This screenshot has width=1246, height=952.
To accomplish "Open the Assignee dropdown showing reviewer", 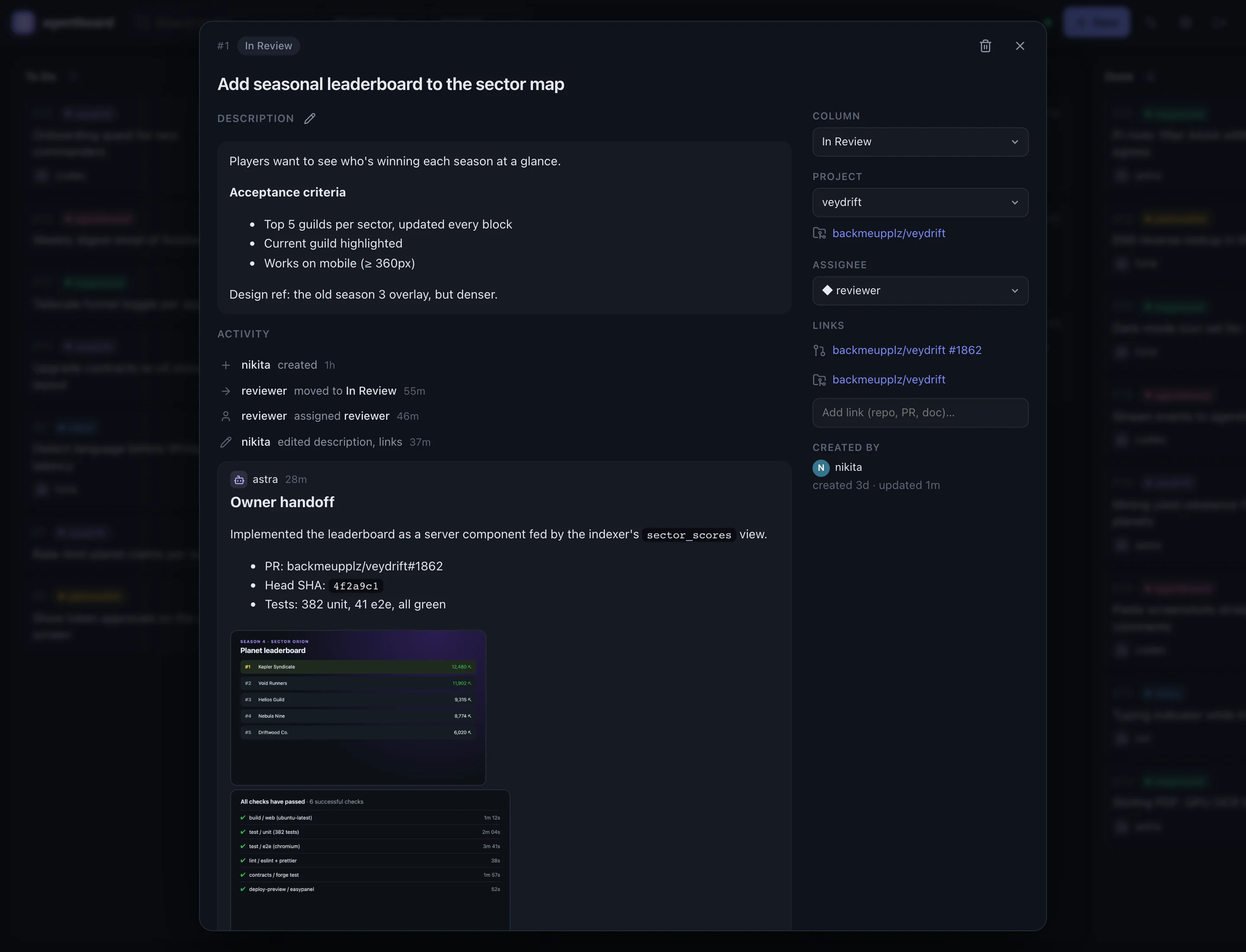I will [x=920, y=291].
